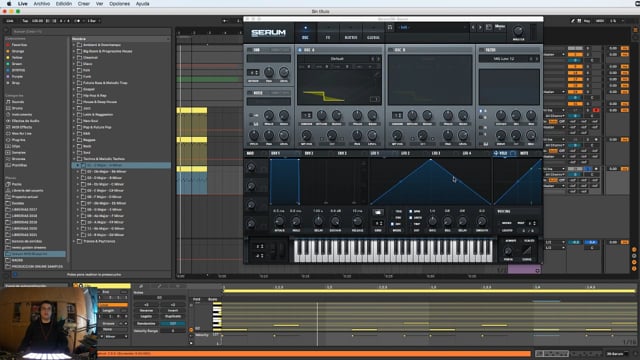
Task: Enable the FILTER power switch
Action: click(x=482, y=50)
